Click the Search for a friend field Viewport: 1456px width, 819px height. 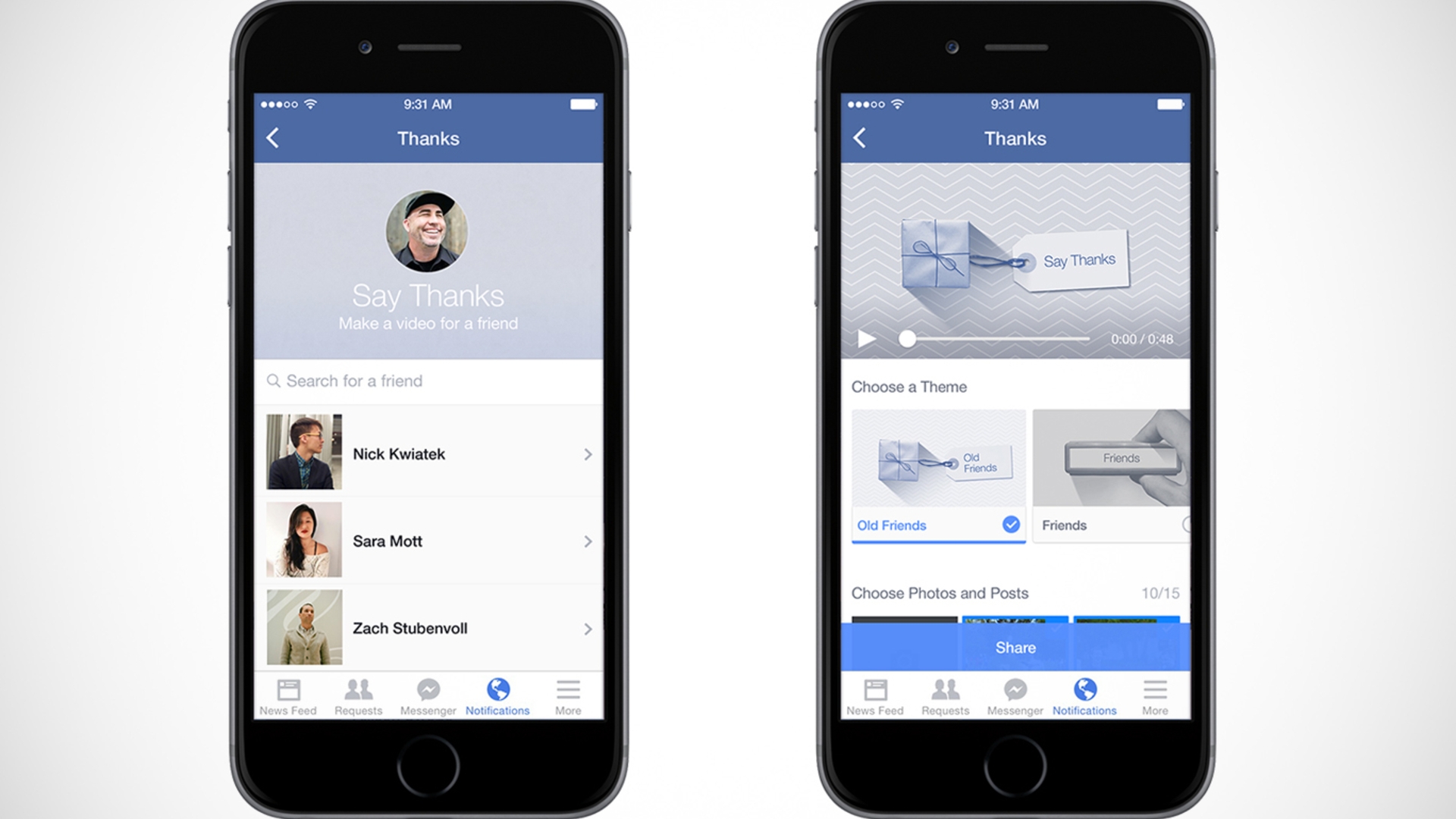426,381
